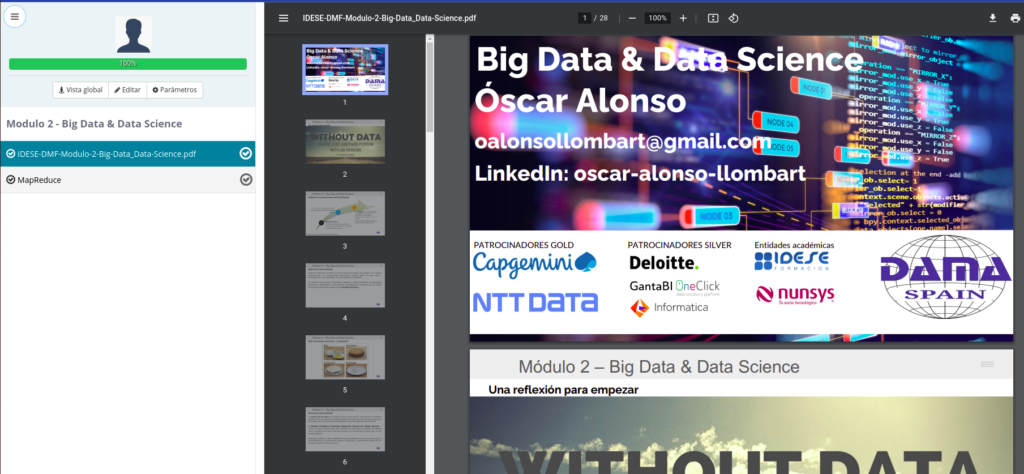
Task: Click the Editar button
Action: [127, 89]
